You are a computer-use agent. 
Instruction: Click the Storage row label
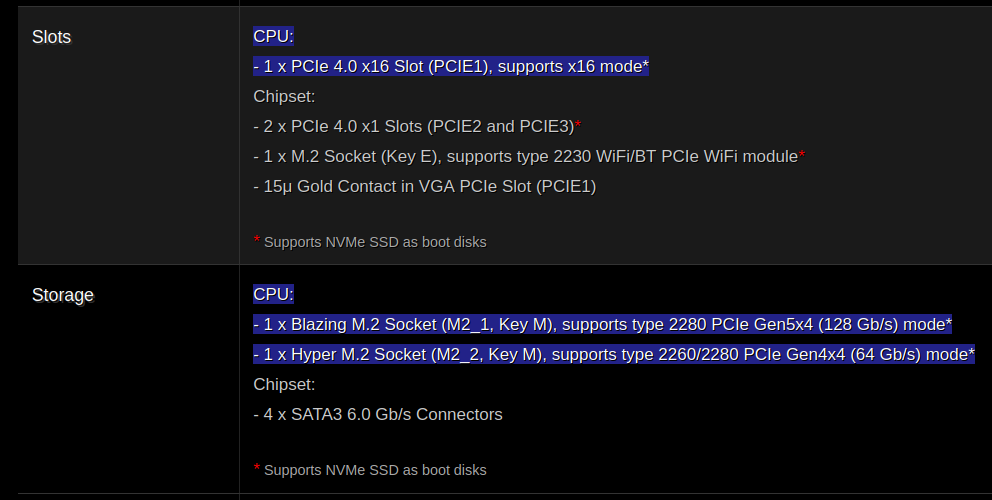tap(63, 295)
